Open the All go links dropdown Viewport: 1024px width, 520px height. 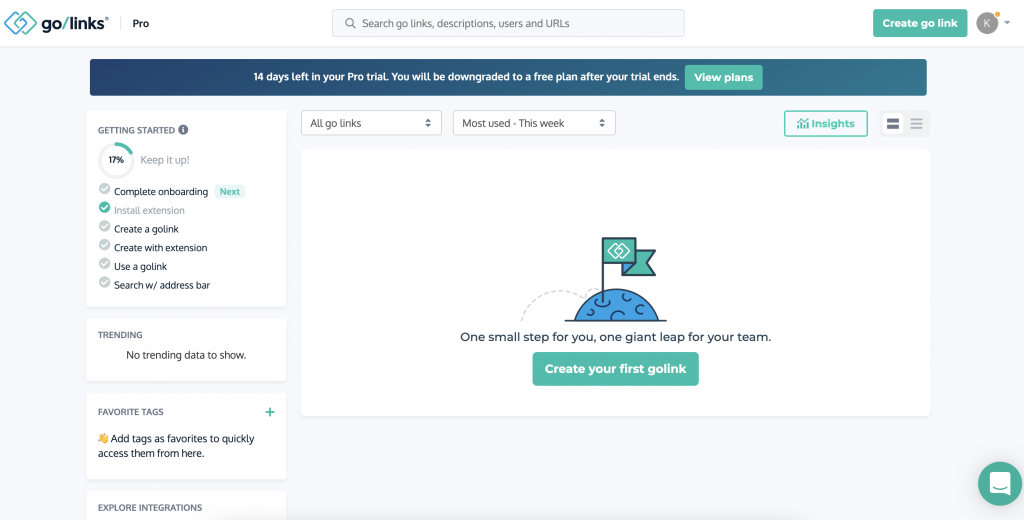(x=371, y=123)
